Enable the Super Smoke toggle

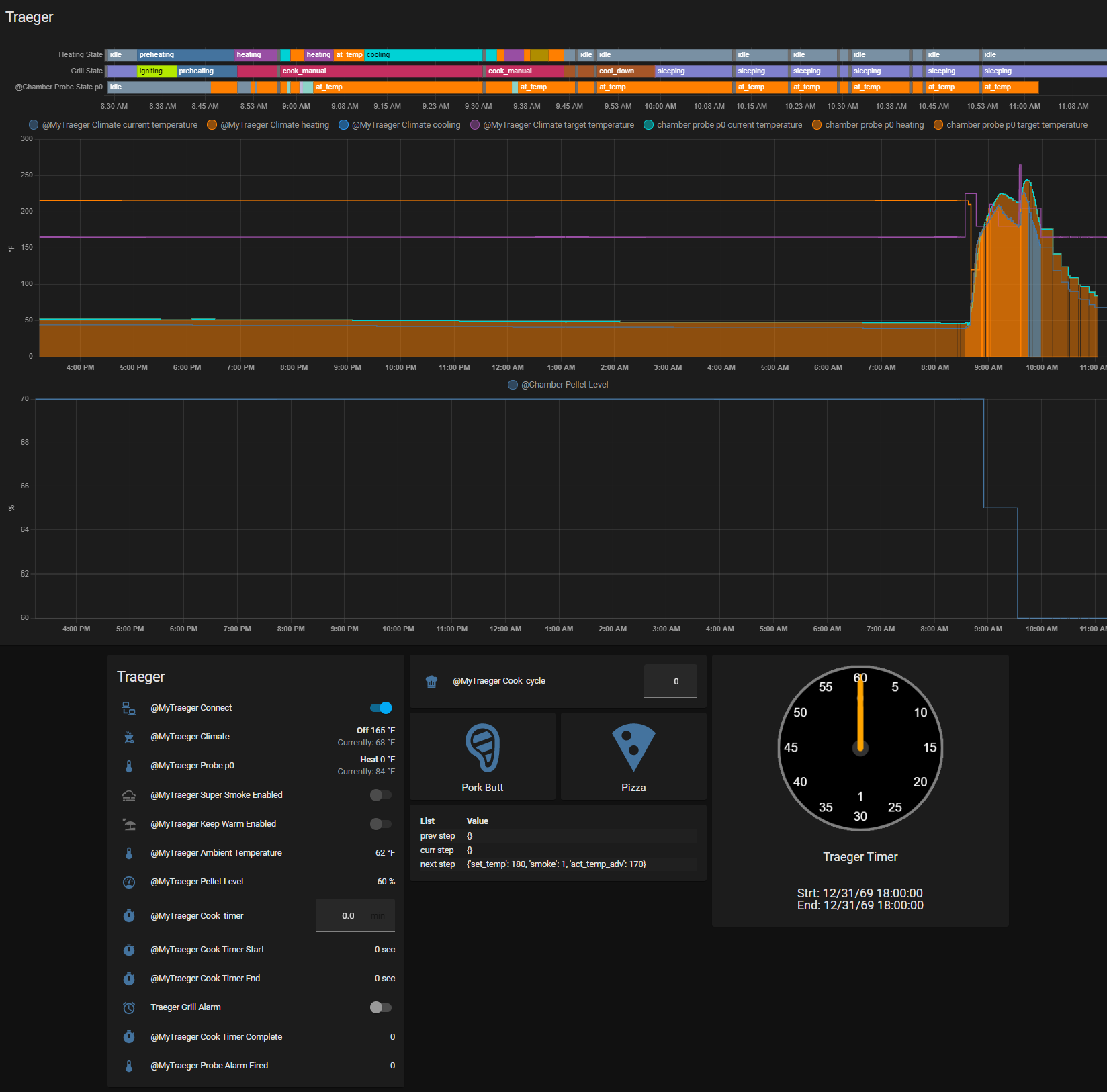click(381, 795)
